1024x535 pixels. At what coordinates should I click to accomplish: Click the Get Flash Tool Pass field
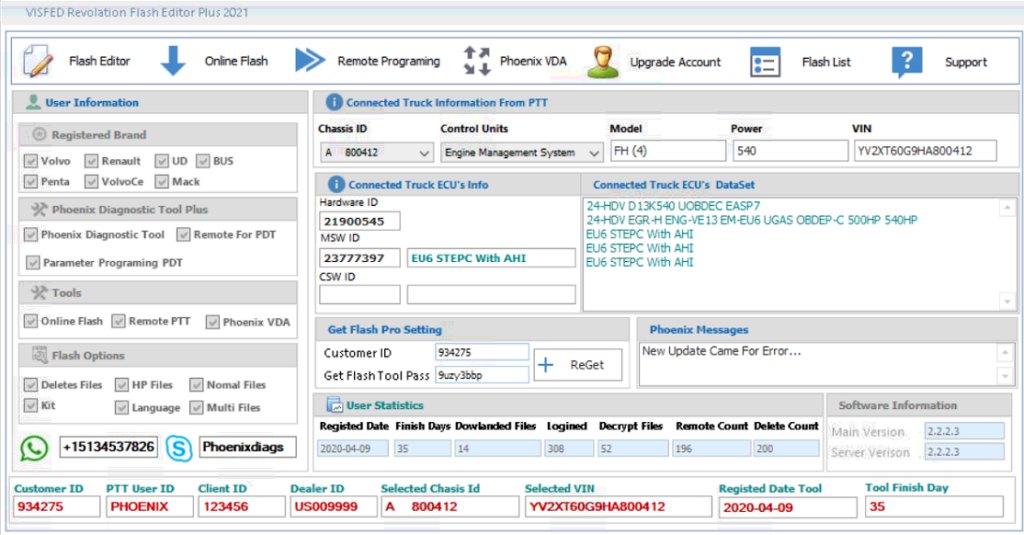pyautogui.click(x=482, y=375)
